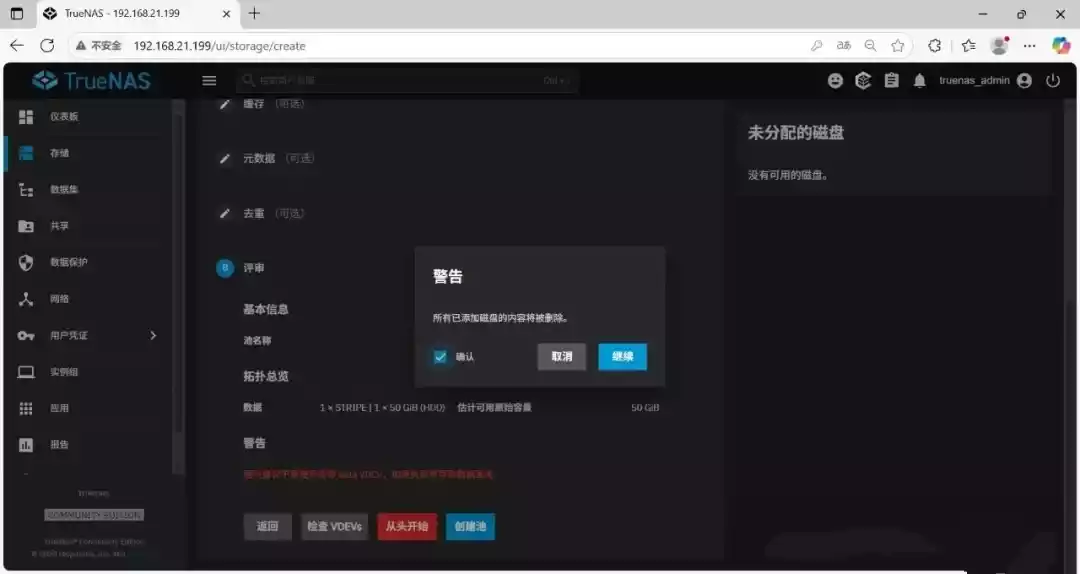Reload the page with refresh icon

coord(47,45)
